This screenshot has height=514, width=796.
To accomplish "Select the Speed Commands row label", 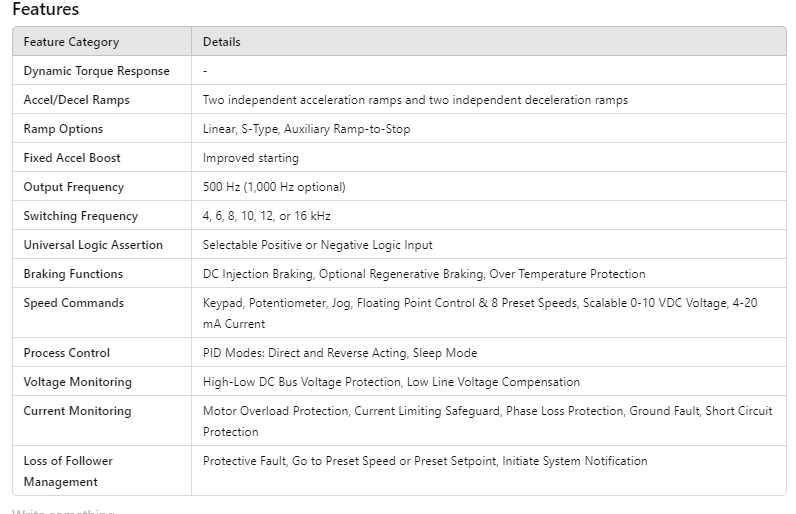I will tap(73, 303).
